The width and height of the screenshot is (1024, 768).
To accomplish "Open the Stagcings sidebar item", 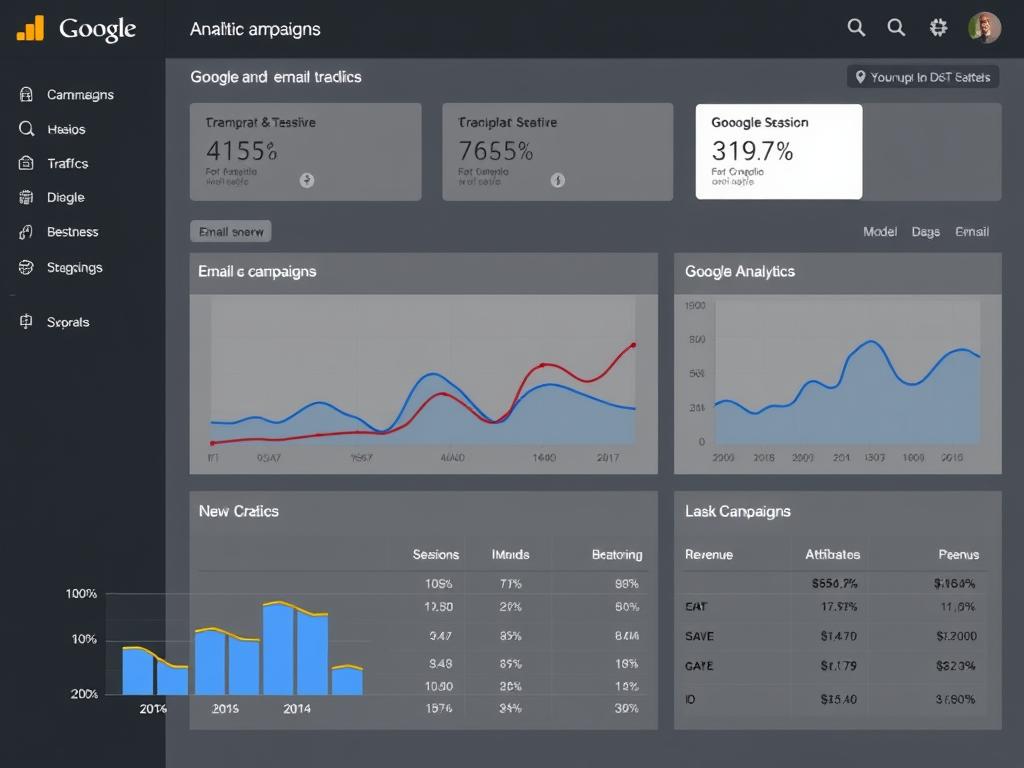I will click(74, 267).
